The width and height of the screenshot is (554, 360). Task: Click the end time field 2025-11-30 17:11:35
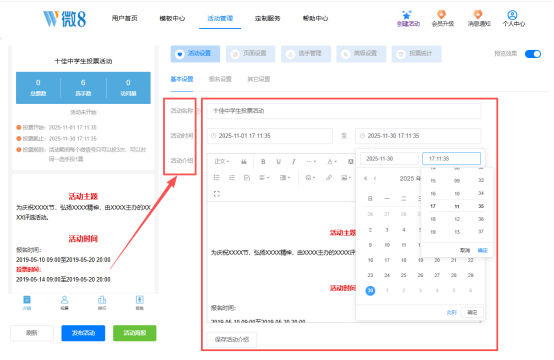click(418, 136)
